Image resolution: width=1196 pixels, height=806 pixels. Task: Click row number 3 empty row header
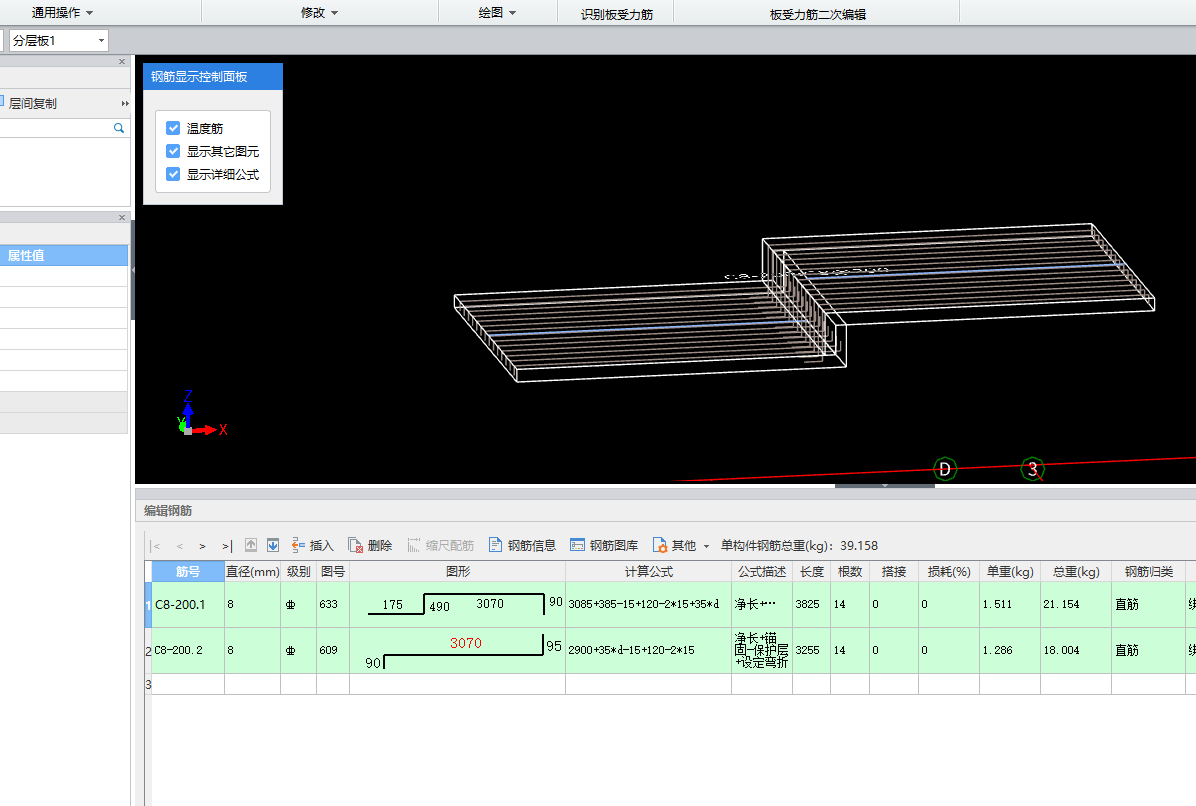pyautogui.click(x=148, y=685)
